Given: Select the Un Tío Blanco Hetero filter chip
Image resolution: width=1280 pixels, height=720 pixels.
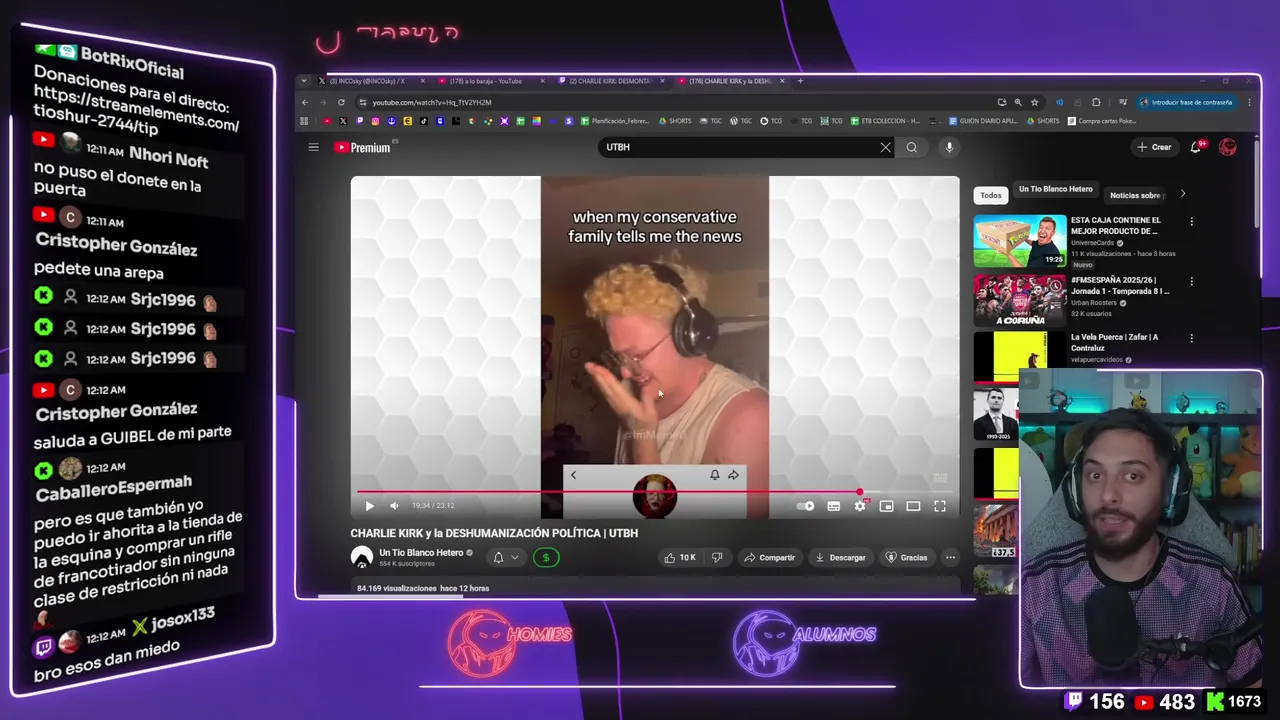Looking at the screenshot, I should coord(1055,189).
